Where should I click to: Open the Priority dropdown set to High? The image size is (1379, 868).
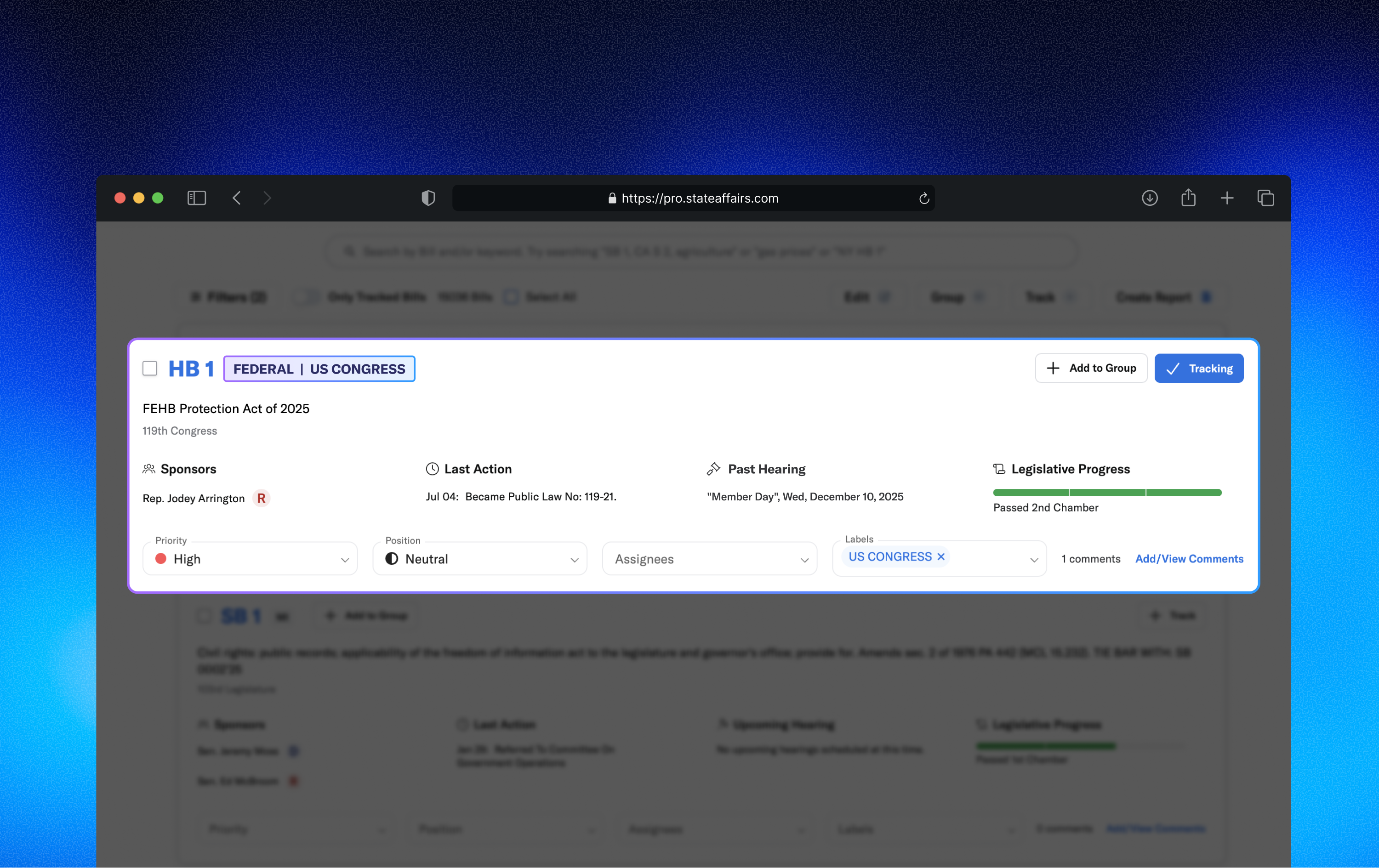pos(250,559)
